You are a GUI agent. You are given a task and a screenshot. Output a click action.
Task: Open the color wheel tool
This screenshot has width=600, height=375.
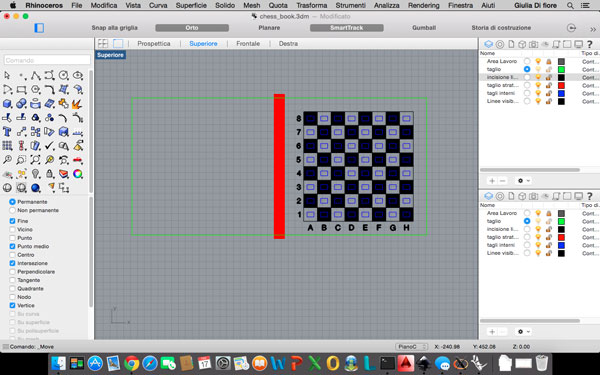pos(78,174)
